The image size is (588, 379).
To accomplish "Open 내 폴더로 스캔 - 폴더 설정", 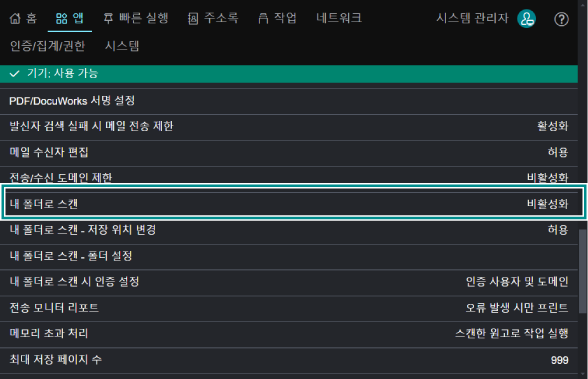I will point(289,257).
